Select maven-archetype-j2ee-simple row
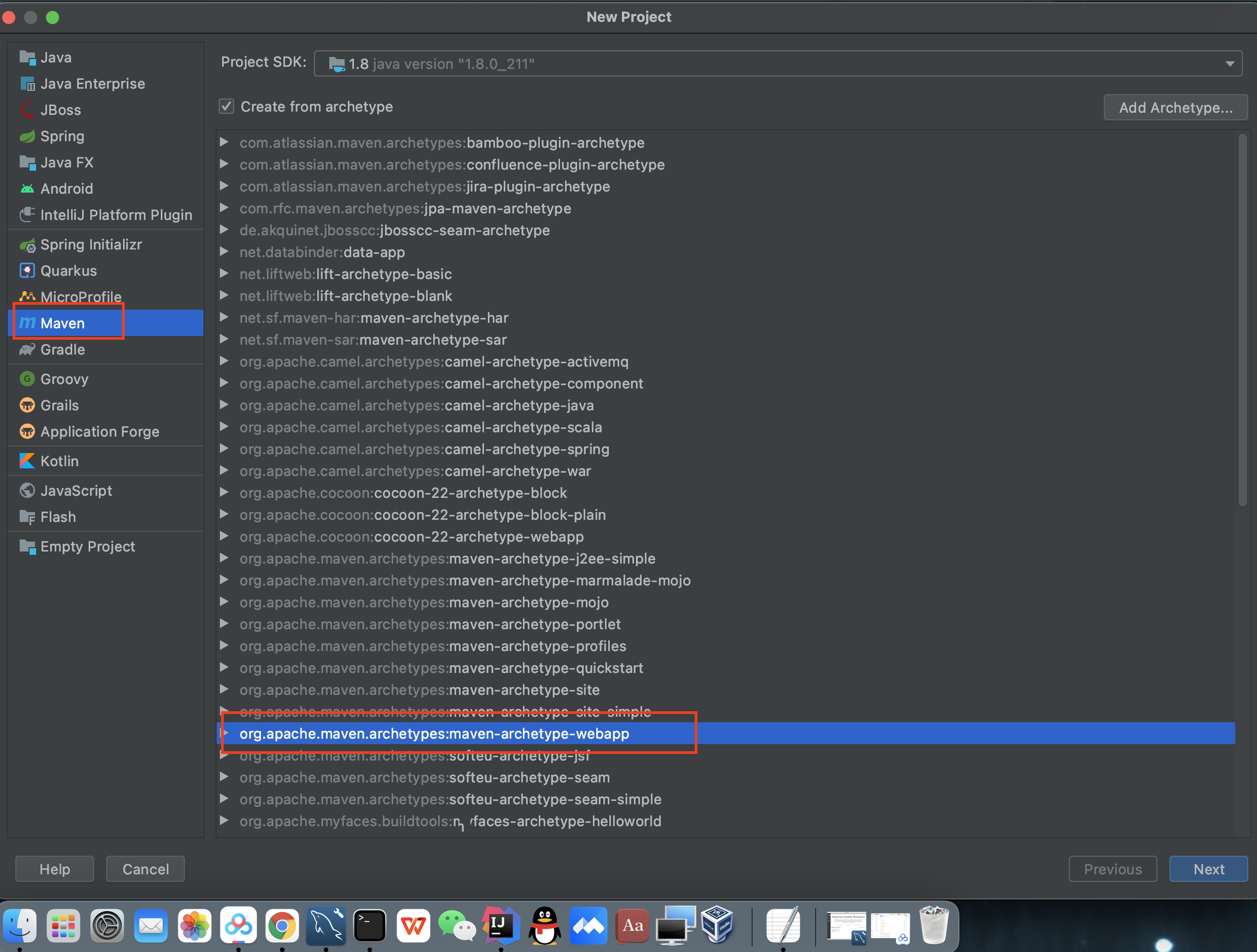The height and width of the screenshot is (952, 1257). (727, 559)
